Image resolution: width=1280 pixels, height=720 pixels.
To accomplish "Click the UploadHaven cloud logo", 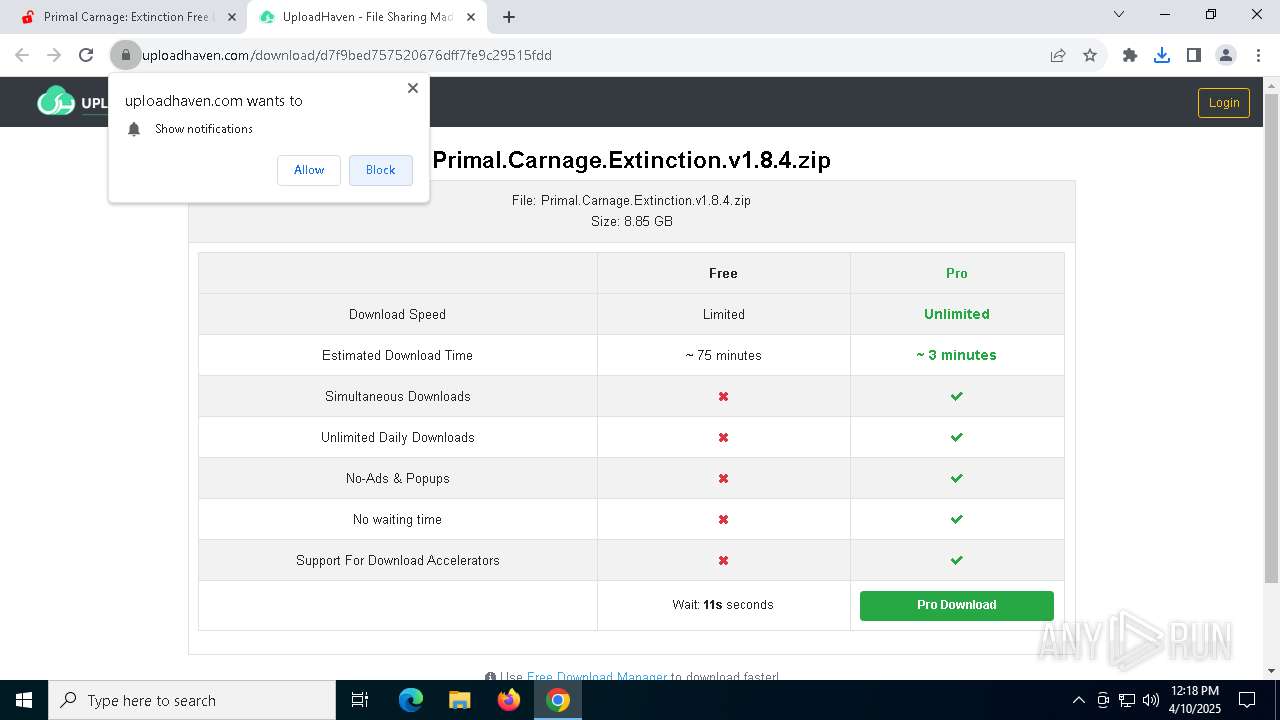I will (x=56, y=101).
